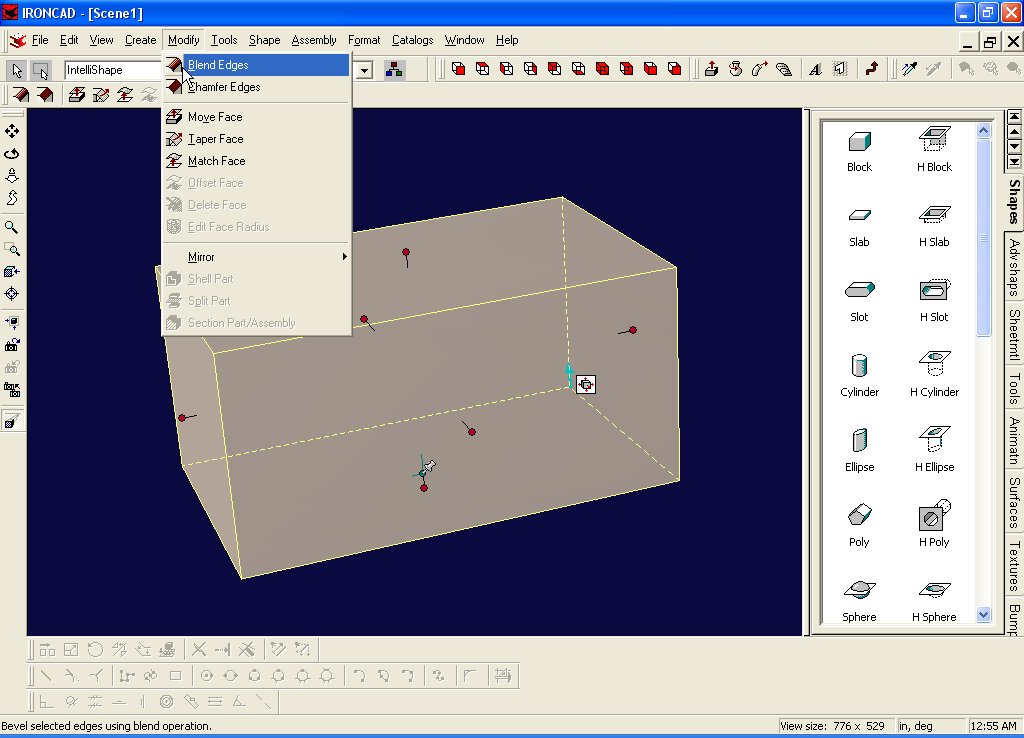Click the IntelliShape text field
Image resolution: width=1024 pixels, height=738 pixels.
point(112,70)
